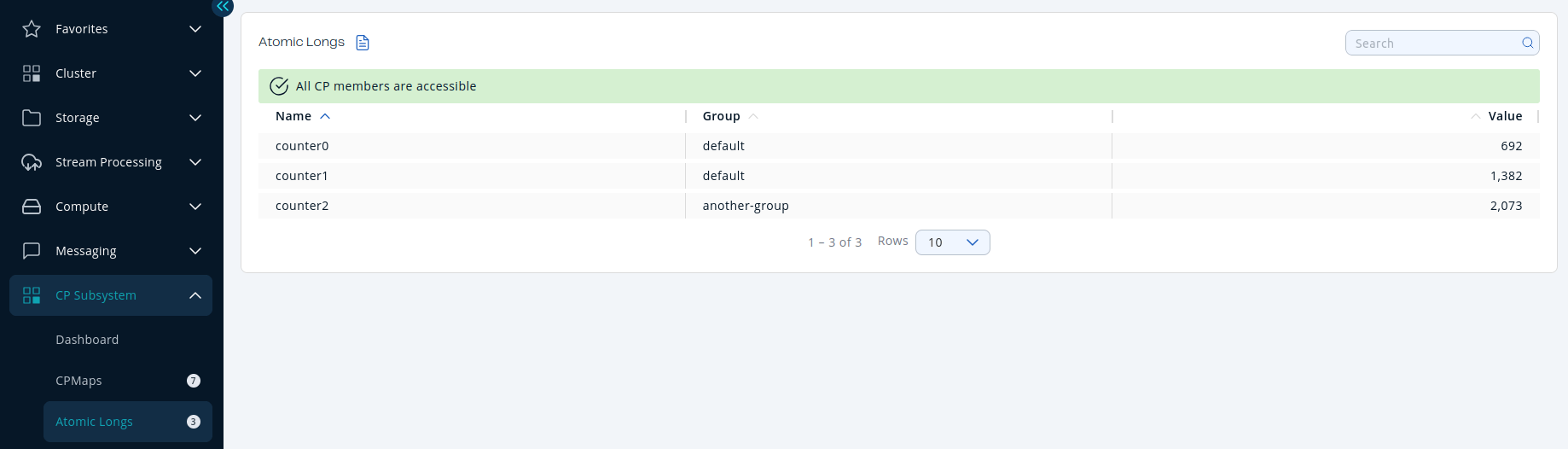Sort table by Name column
Image resolution: width=1568 pixels, height=449 pixels.
[294, 116]
